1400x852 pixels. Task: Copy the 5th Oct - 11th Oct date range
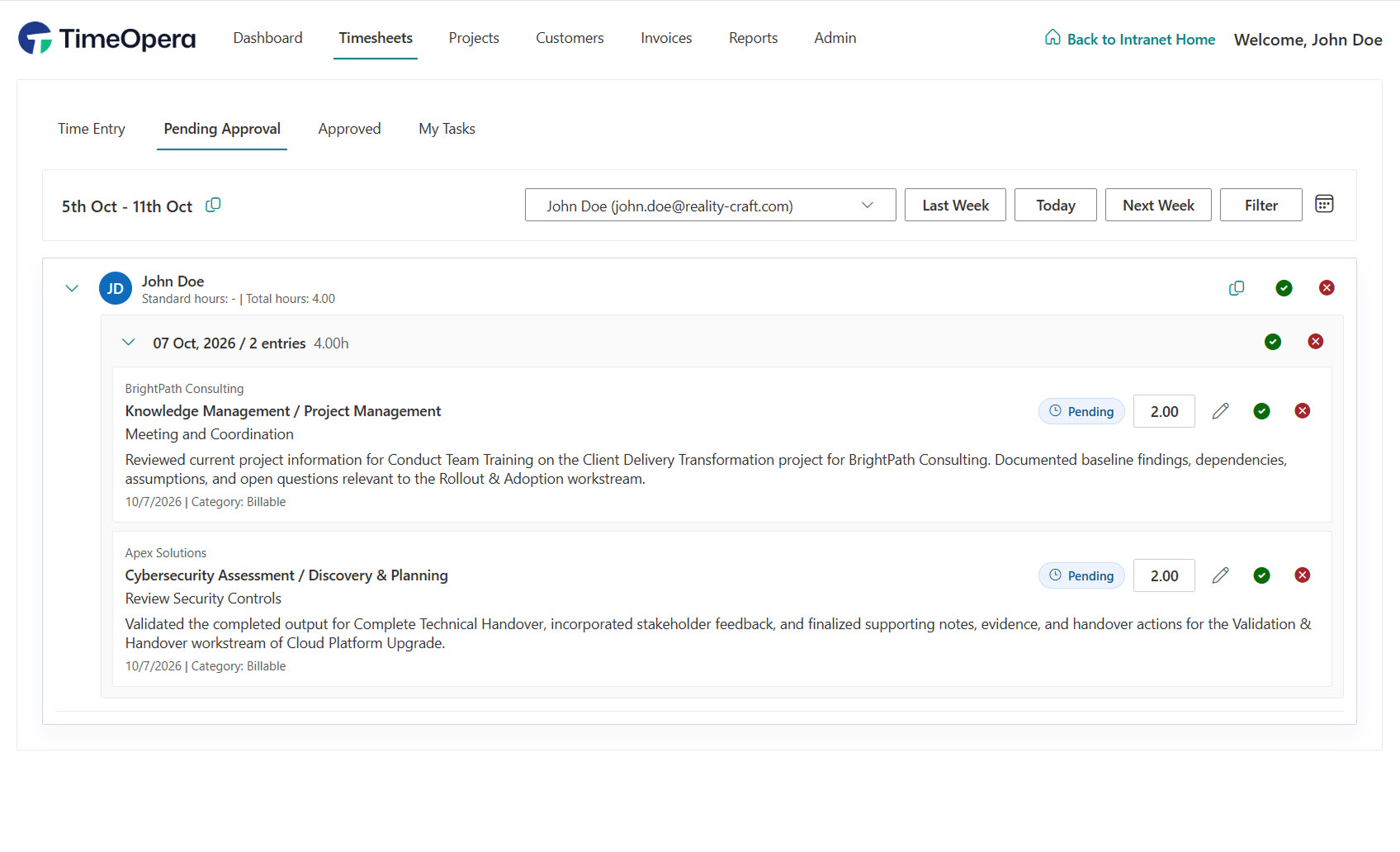coord(213,205)
